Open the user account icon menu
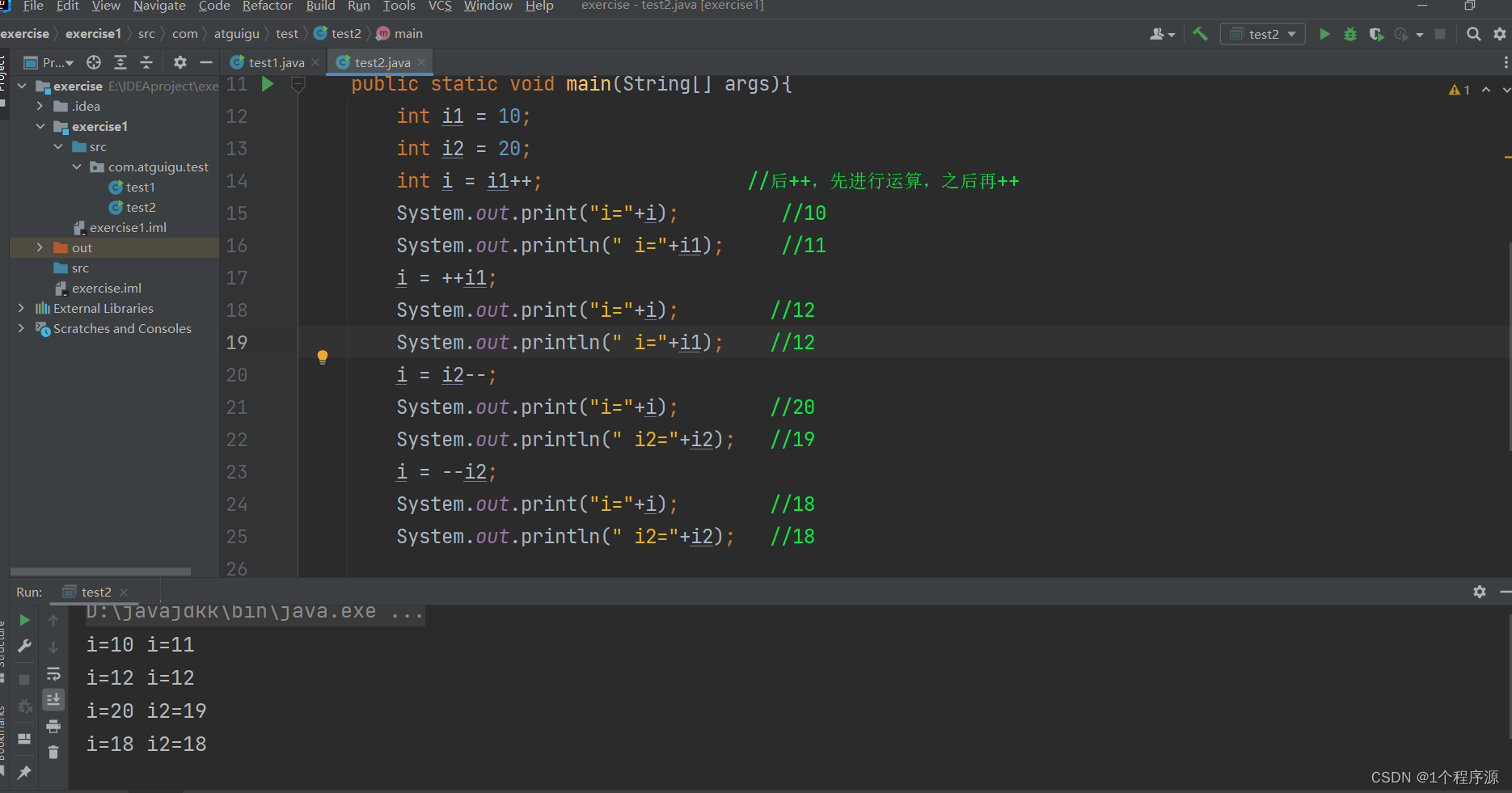This screenshot has height=793, width=1512. pyautogui.click(x=1162, y=34)
